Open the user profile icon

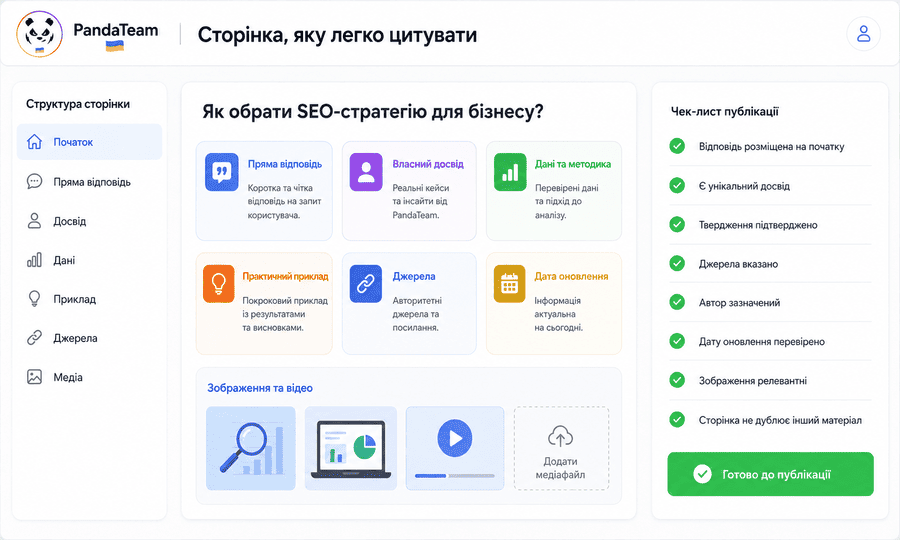863,34
